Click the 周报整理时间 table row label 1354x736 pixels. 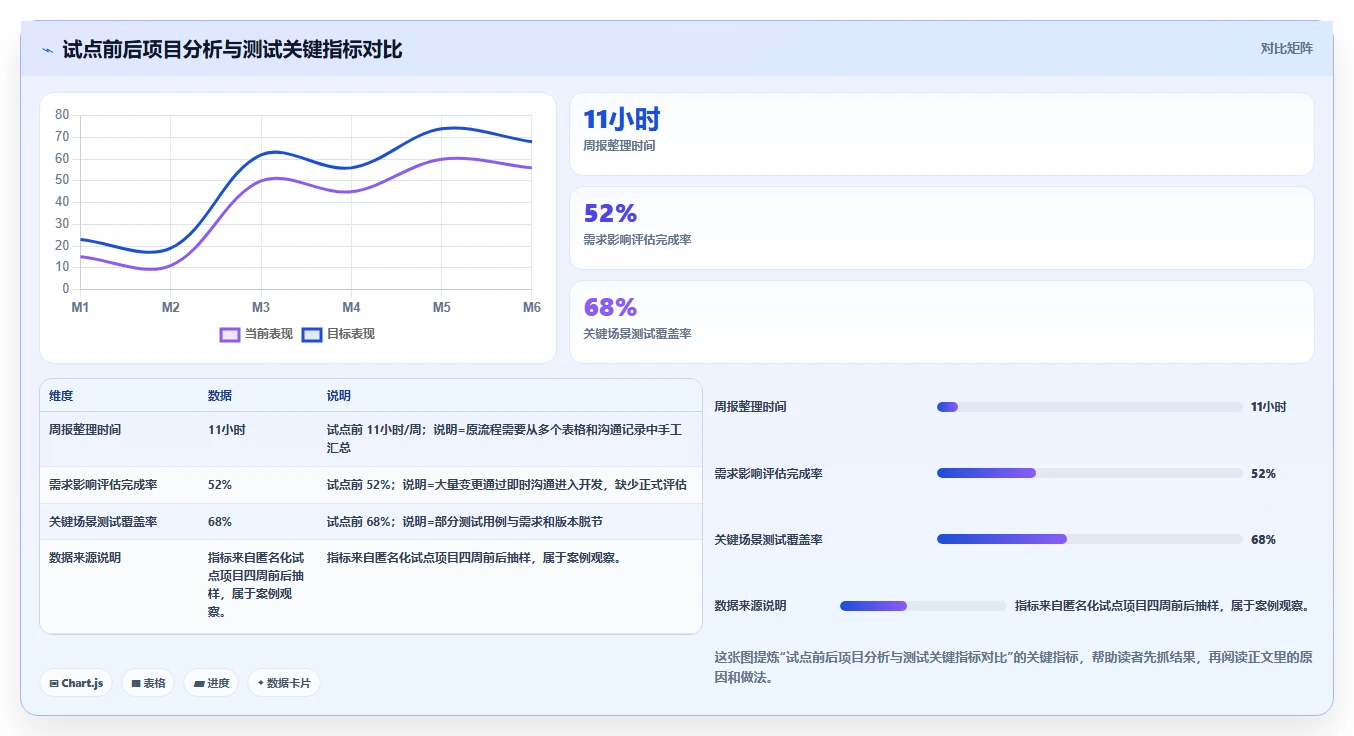(x=85, y=430)
